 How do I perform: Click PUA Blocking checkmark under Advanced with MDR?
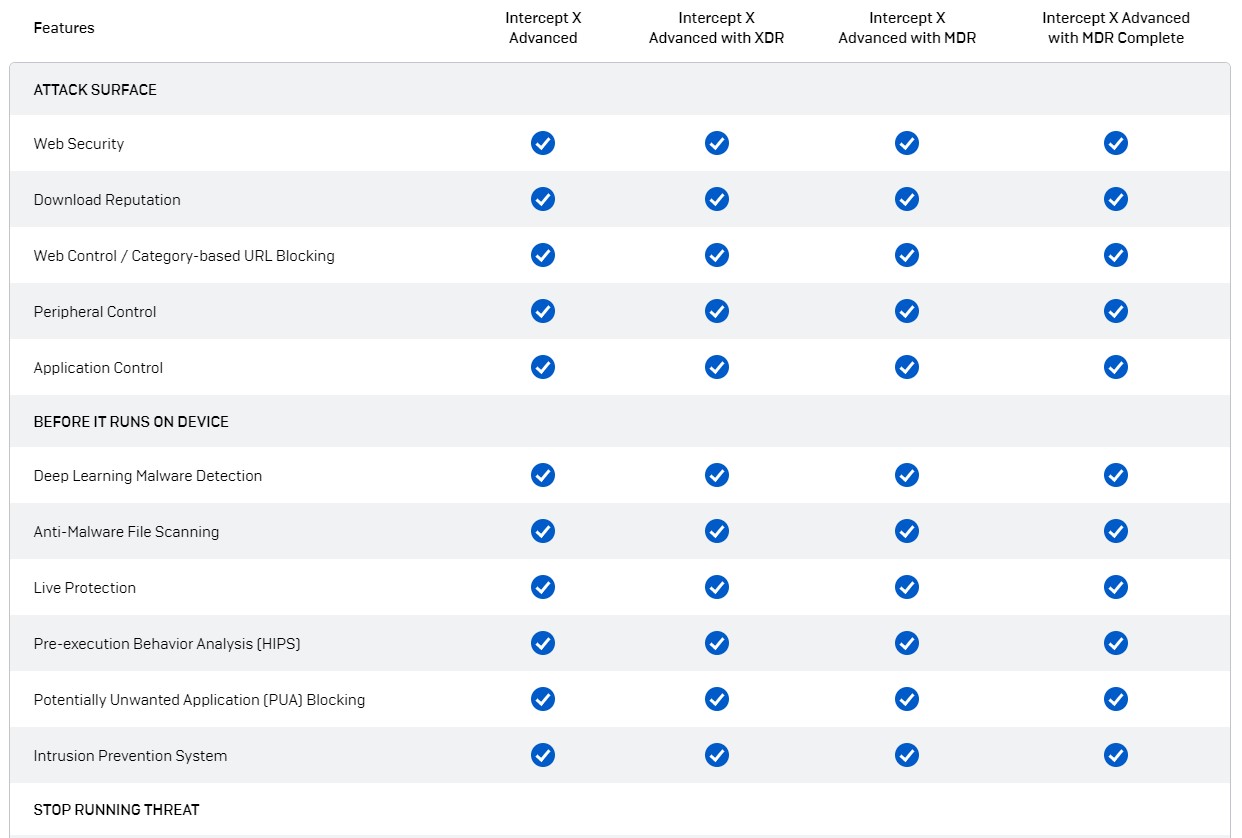(x=907, y=699)
